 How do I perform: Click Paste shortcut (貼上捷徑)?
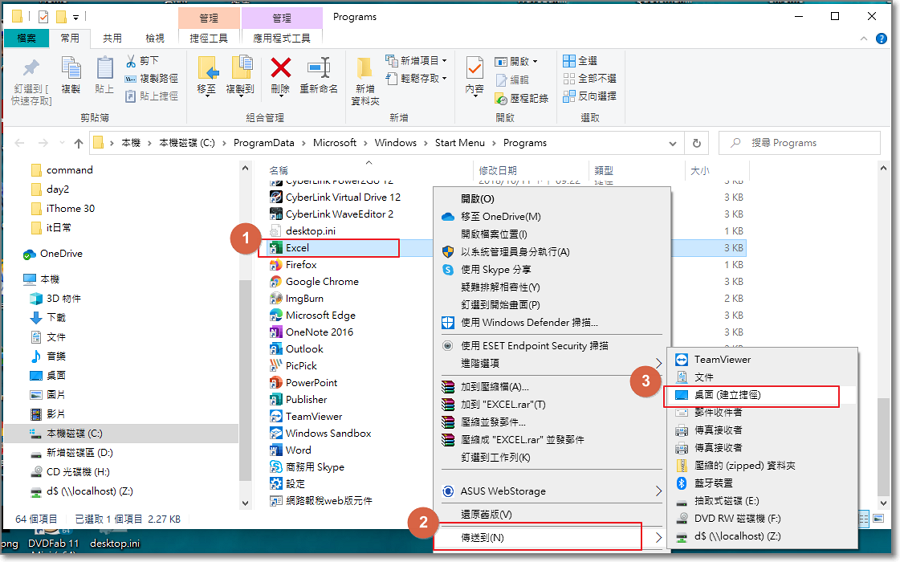pos(152,96)
